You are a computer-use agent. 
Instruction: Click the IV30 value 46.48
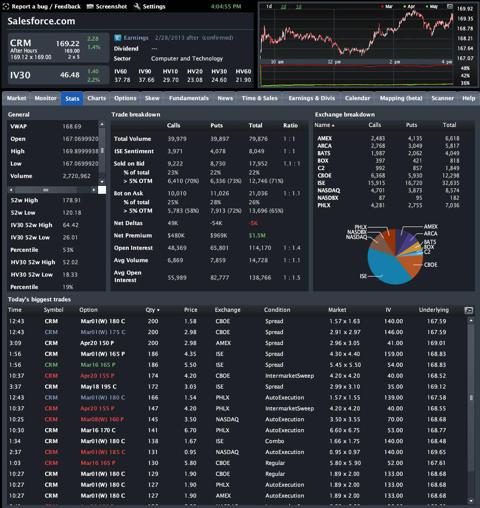tap(70, 75)
